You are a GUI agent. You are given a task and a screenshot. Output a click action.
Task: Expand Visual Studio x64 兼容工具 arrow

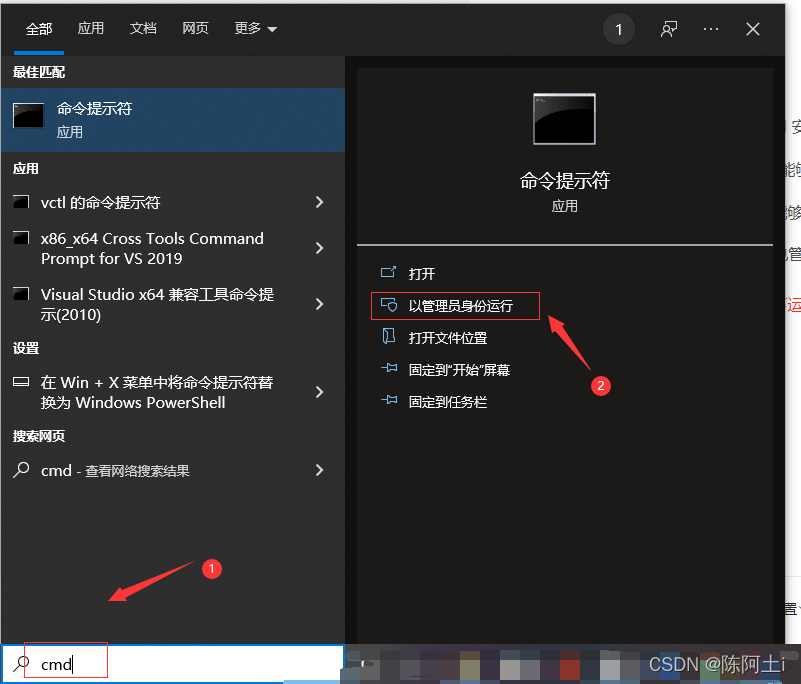pyautogui.click(x=319, y=304)
